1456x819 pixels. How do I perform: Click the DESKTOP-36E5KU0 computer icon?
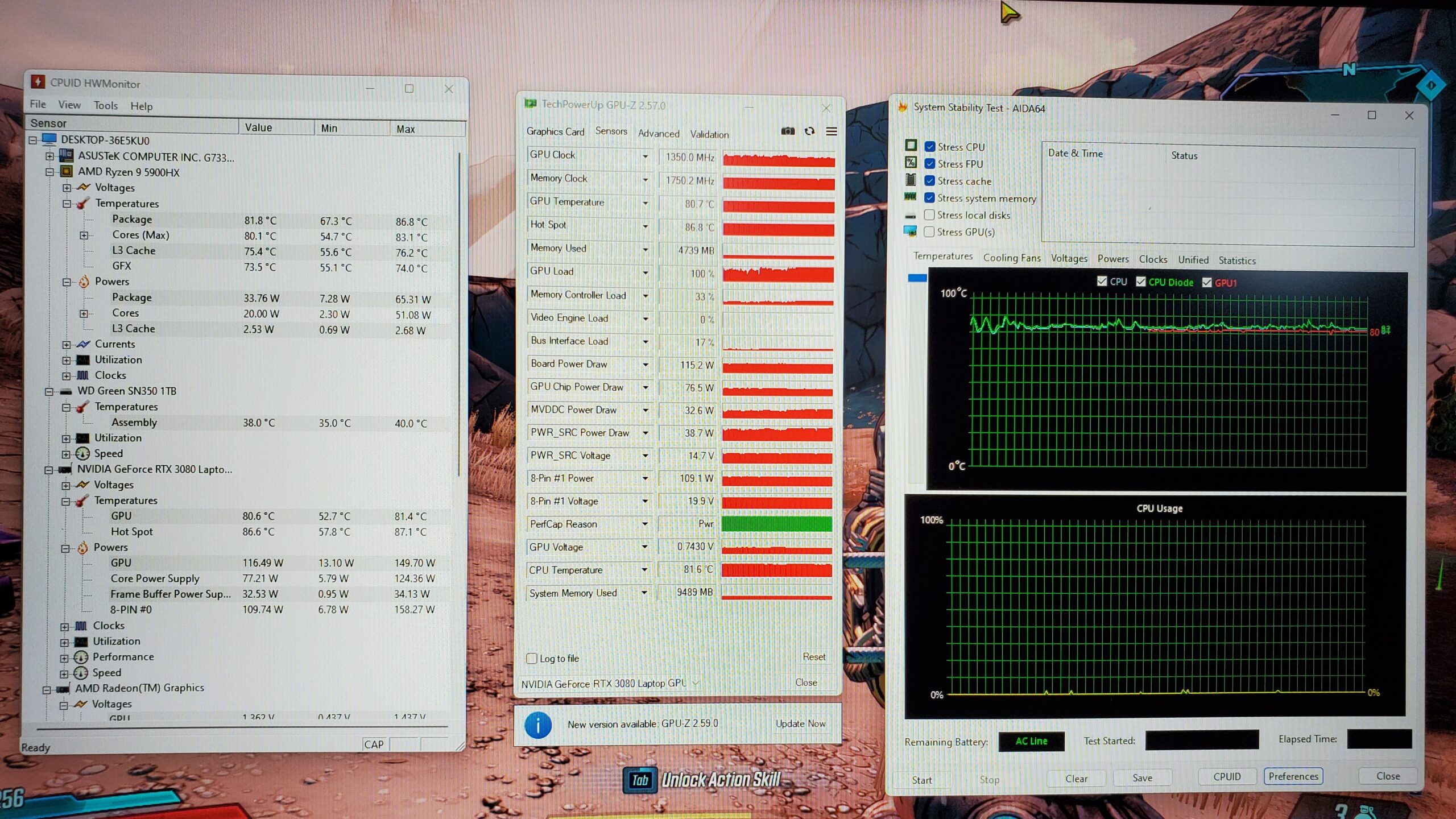pyautogui.click(x=49, y=140)
